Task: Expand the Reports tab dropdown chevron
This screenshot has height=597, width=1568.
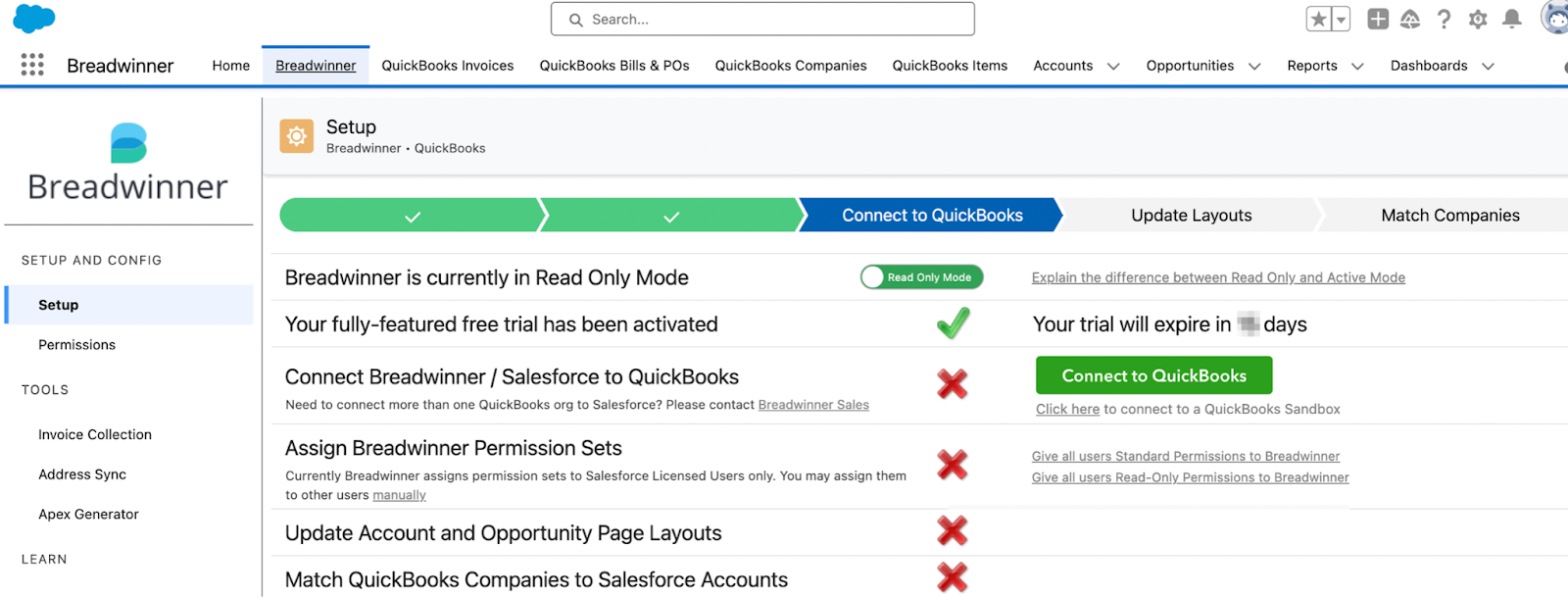Action: tap(1357, 66)
